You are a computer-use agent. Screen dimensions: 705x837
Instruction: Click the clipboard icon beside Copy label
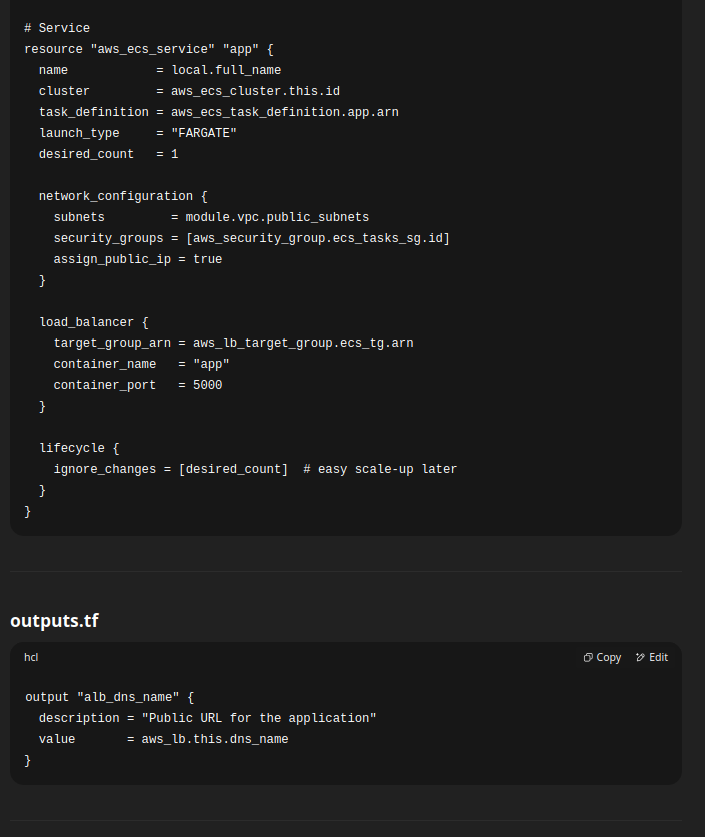coord(587,657)
